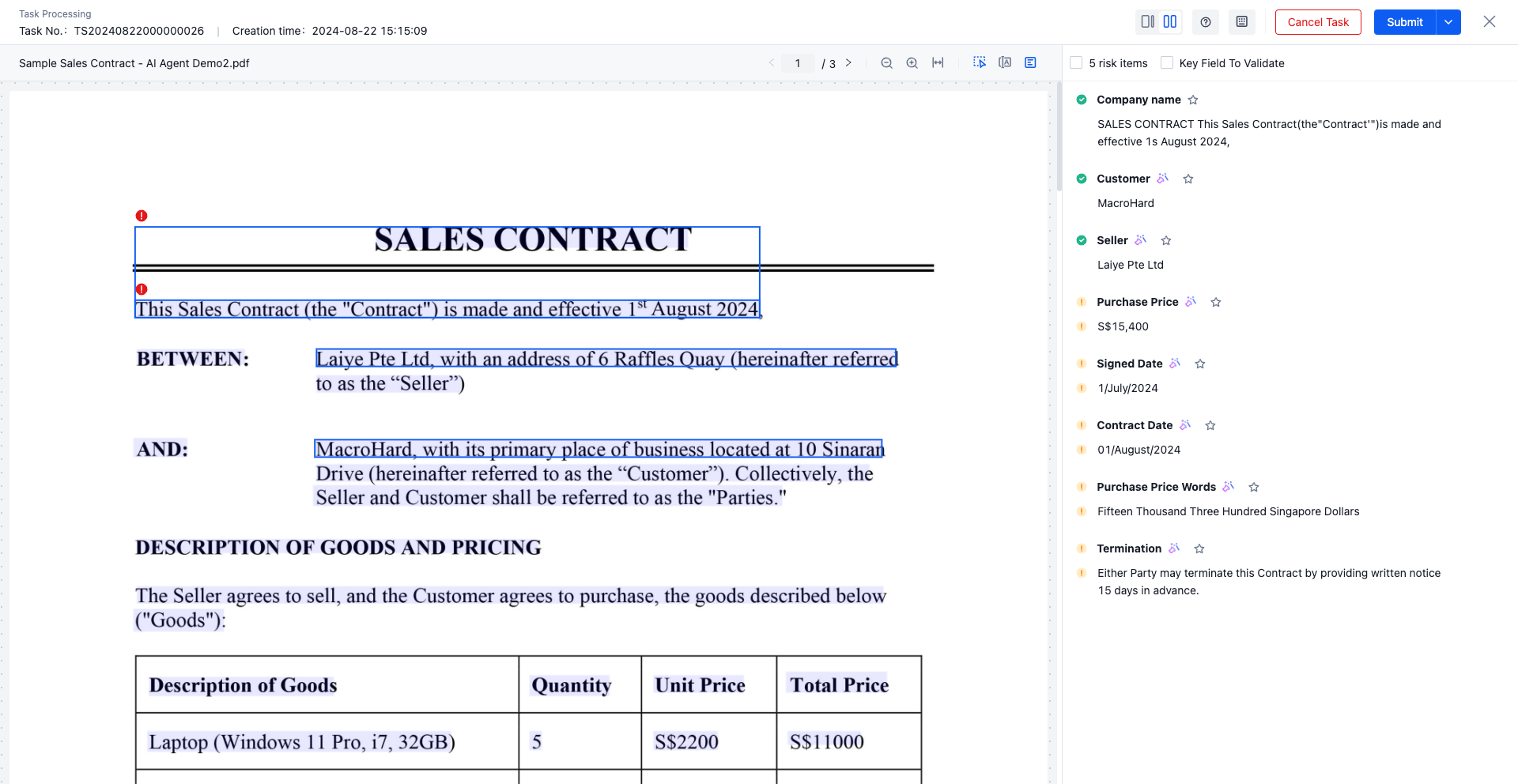Screen dimensions: 1518x784
Task: Star the Purchase Price Words field
Action: (1254, 487)
